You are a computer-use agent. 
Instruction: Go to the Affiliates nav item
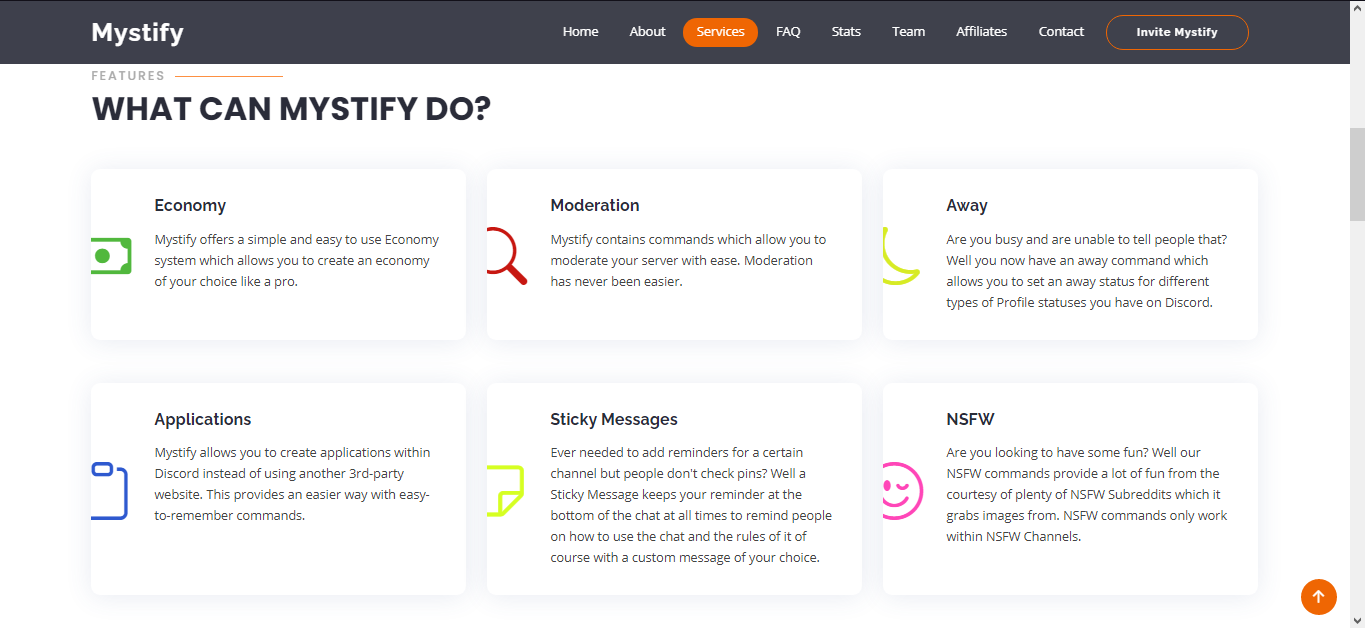pos(981,32)
